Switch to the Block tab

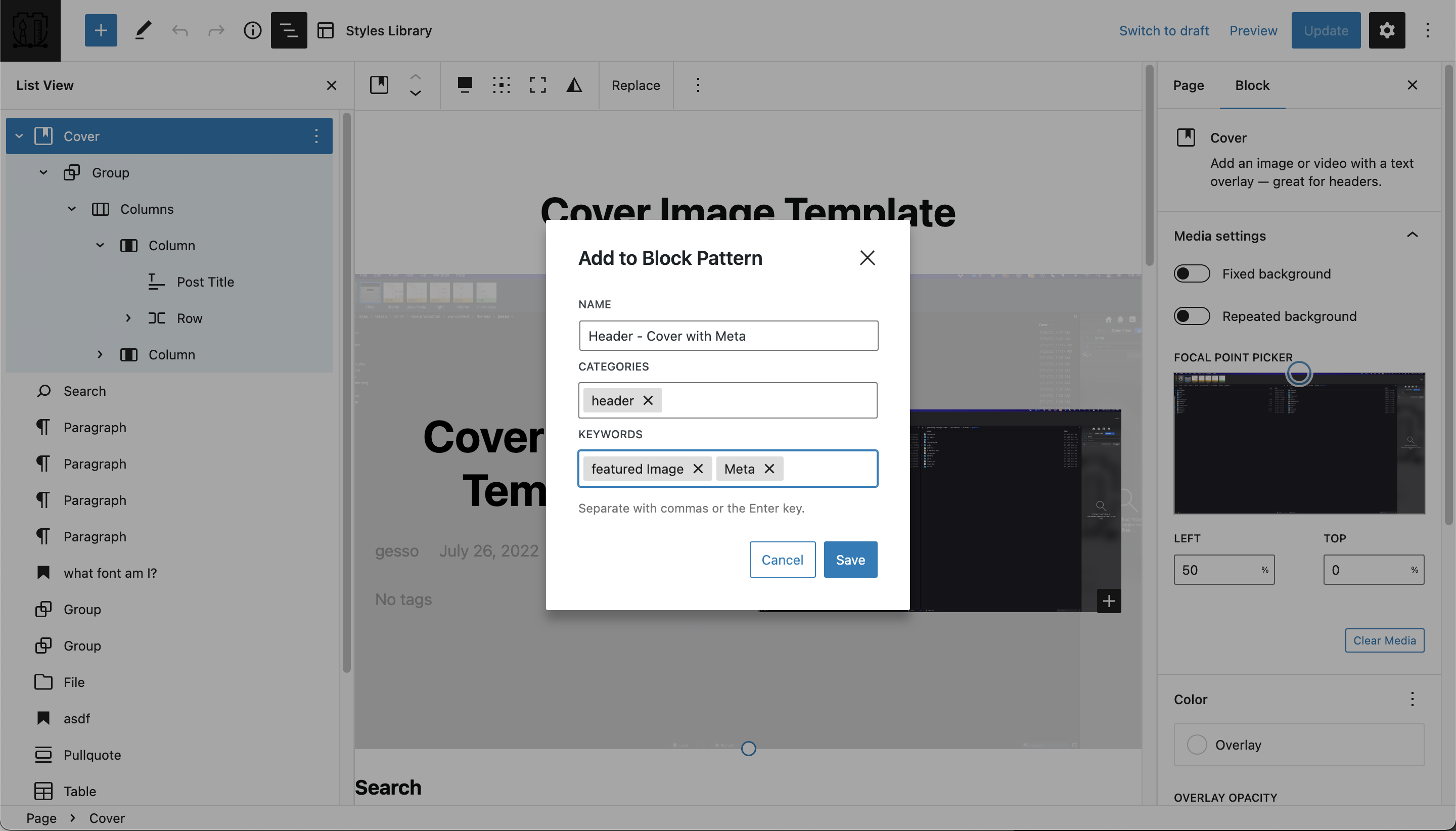coord(1252,85)
